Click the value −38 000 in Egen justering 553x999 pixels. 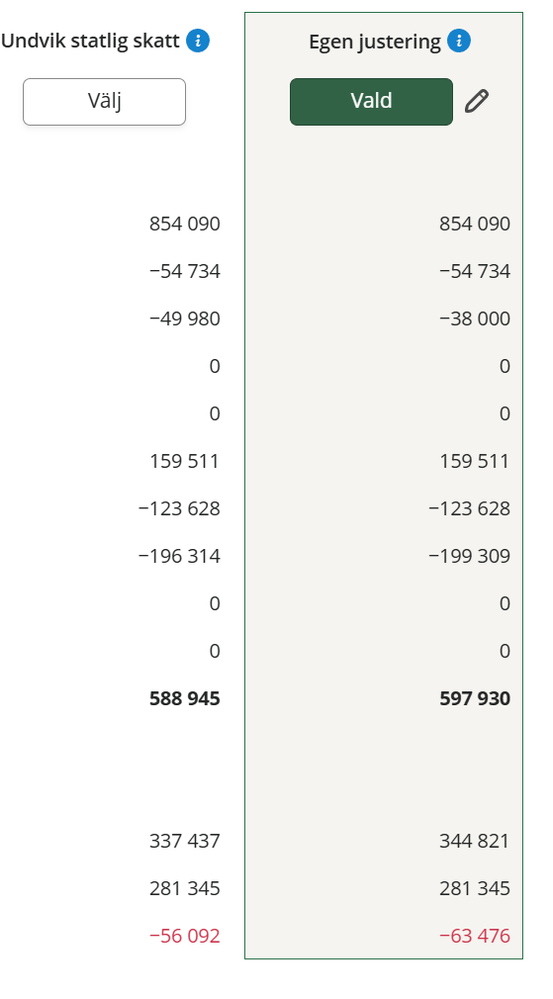coord(475,319)
